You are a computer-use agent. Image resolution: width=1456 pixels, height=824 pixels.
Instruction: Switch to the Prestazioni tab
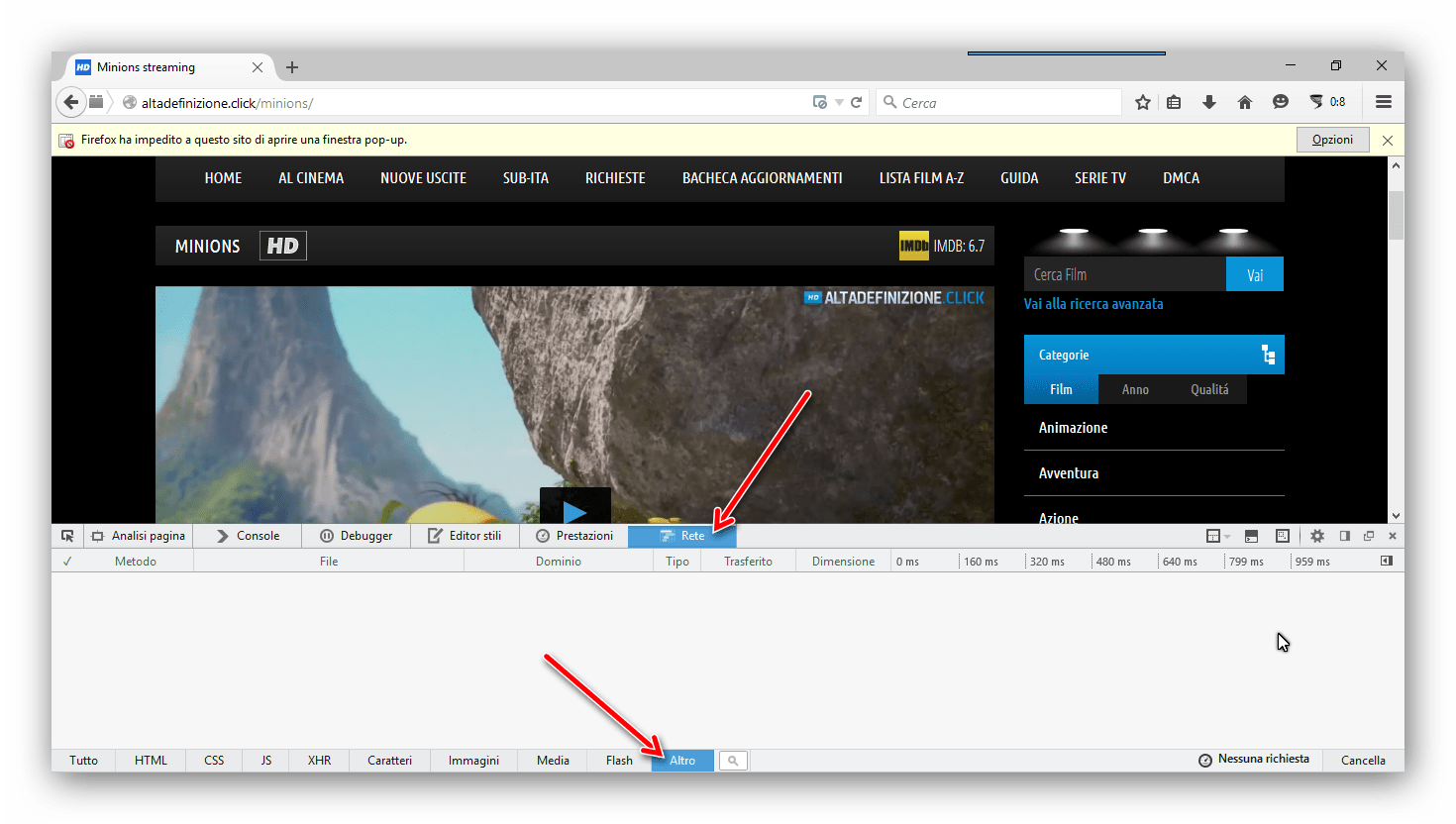[x=574, y=536]
